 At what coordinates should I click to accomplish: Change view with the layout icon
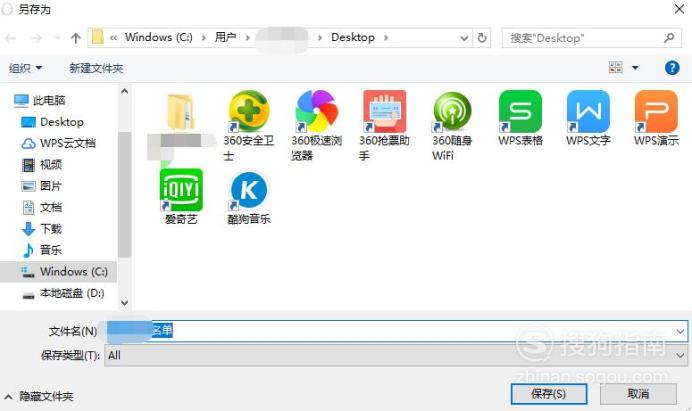(x=616, y=68)
